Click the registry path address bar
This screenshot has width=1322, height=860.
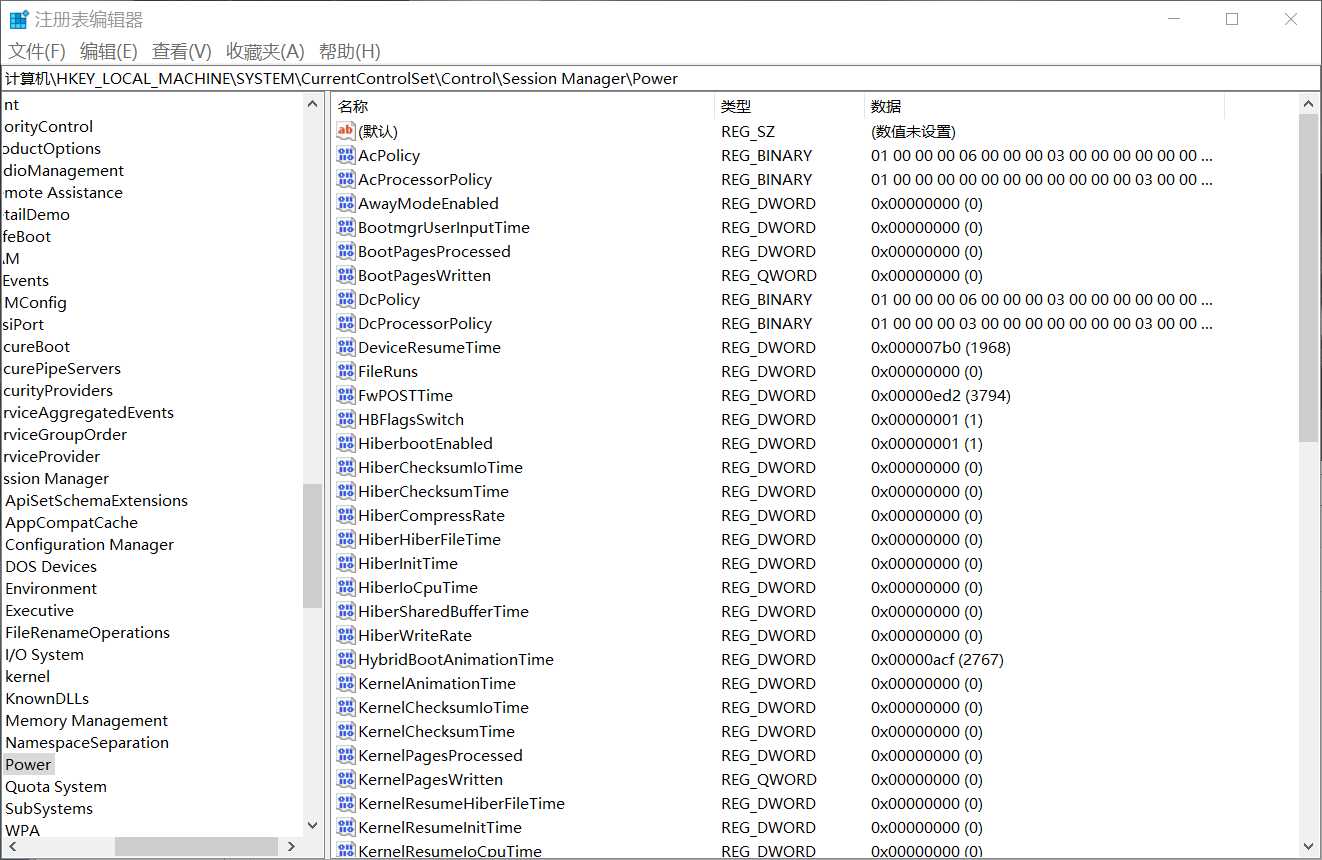(661, 78)
